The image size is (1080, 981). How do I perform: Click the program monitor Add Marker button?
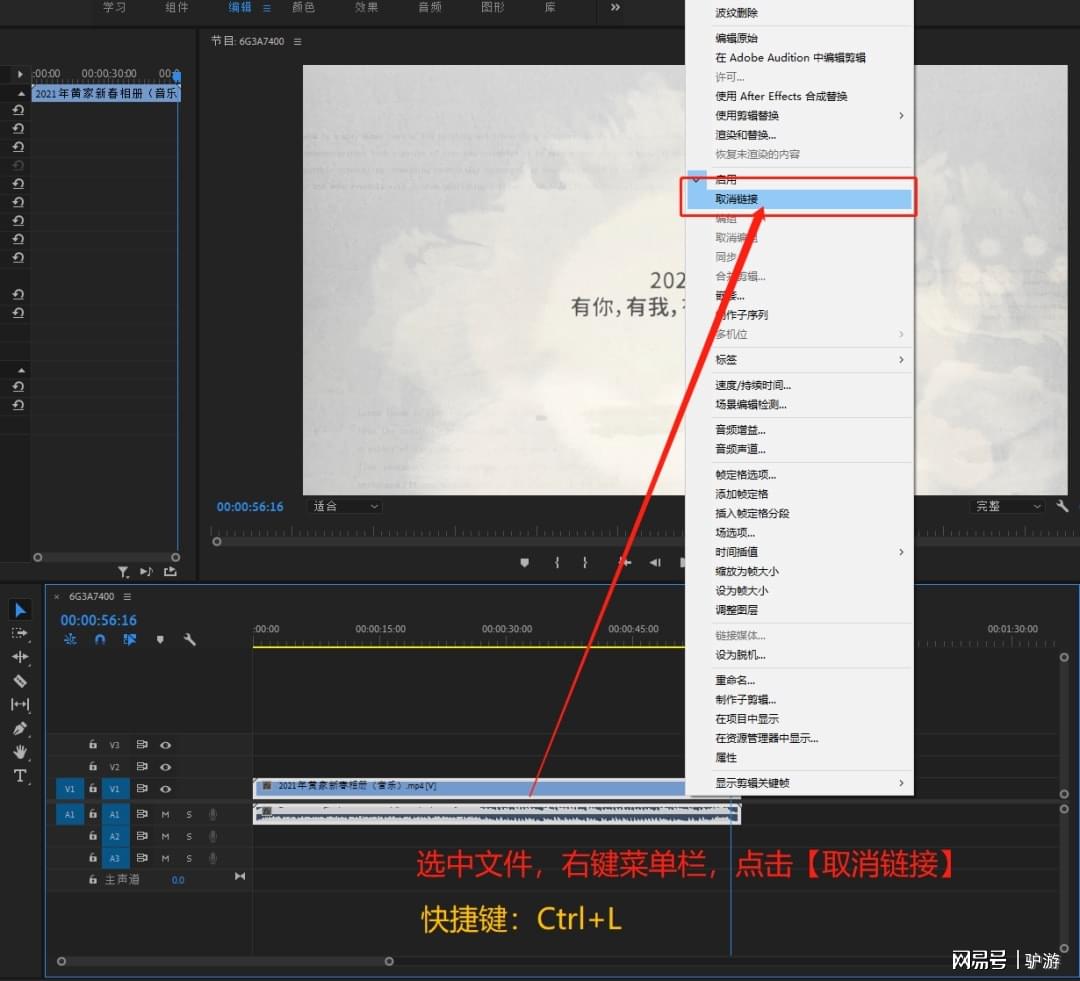tap(525, 562)
